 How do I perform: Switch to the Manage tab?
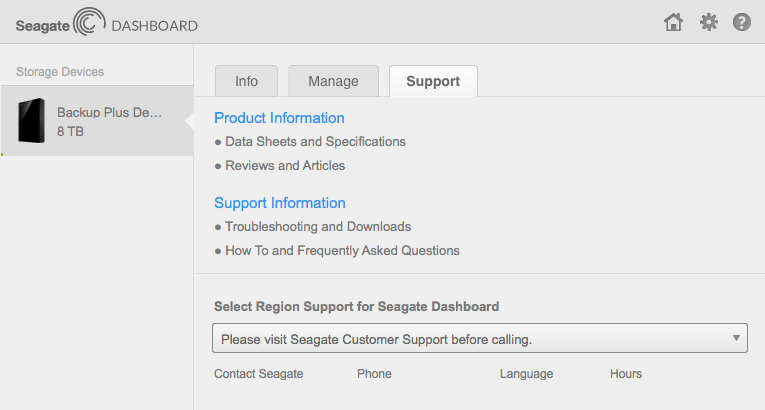click(333, 81)
